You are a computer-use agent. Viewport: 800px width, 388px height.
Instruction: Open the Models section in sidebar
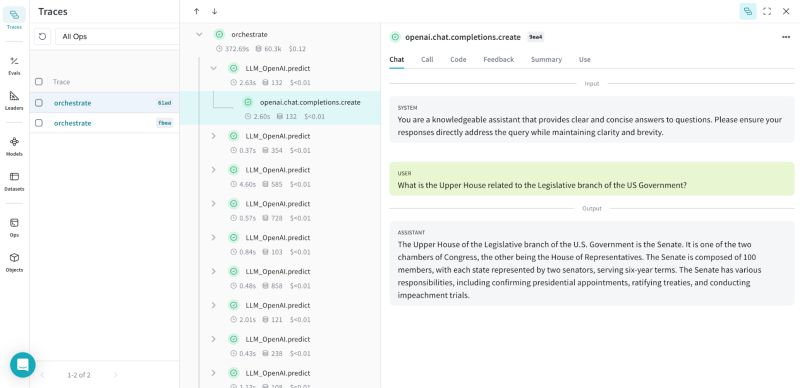click(x=14, y=146)
